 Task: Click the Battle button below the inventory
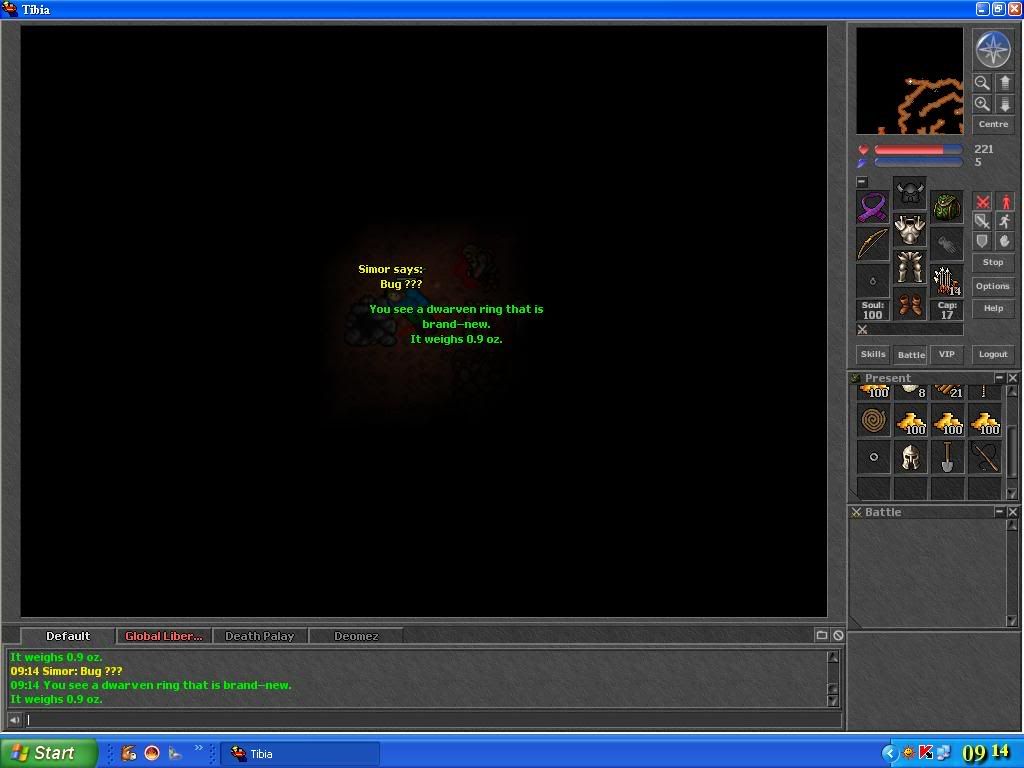click(x=910, y=354)
